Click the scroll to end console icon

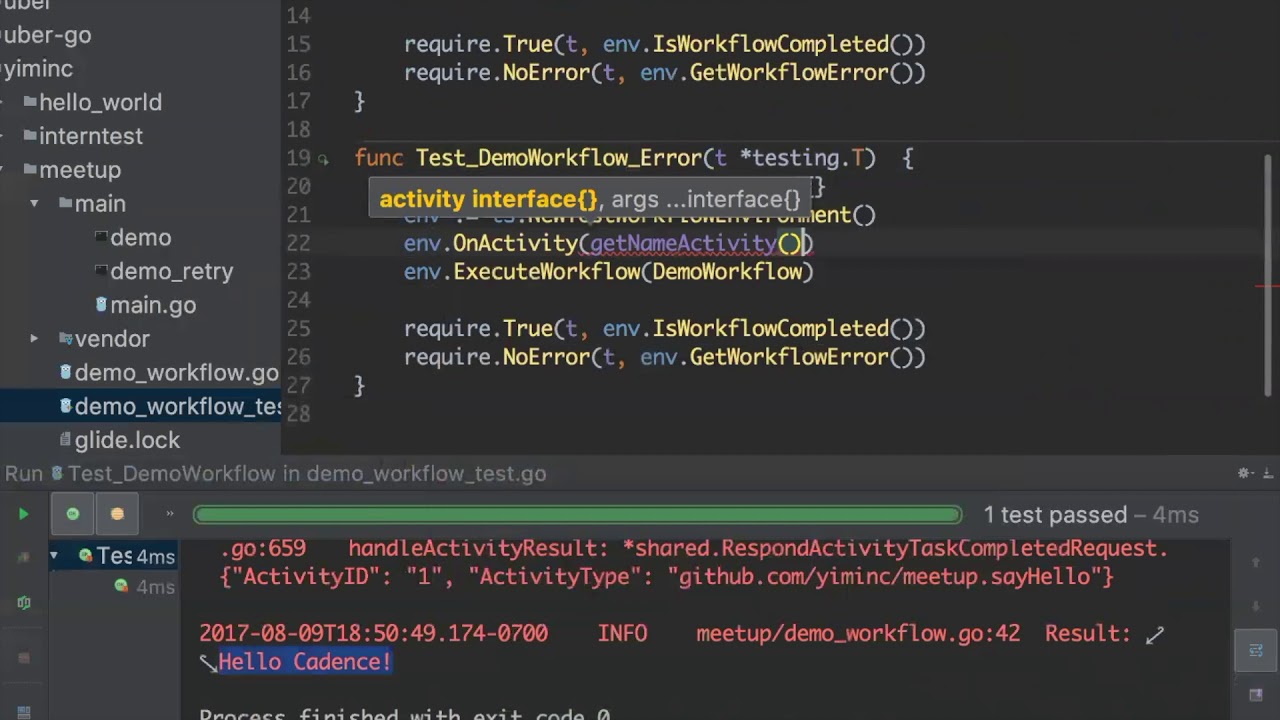coord(1256,695)
